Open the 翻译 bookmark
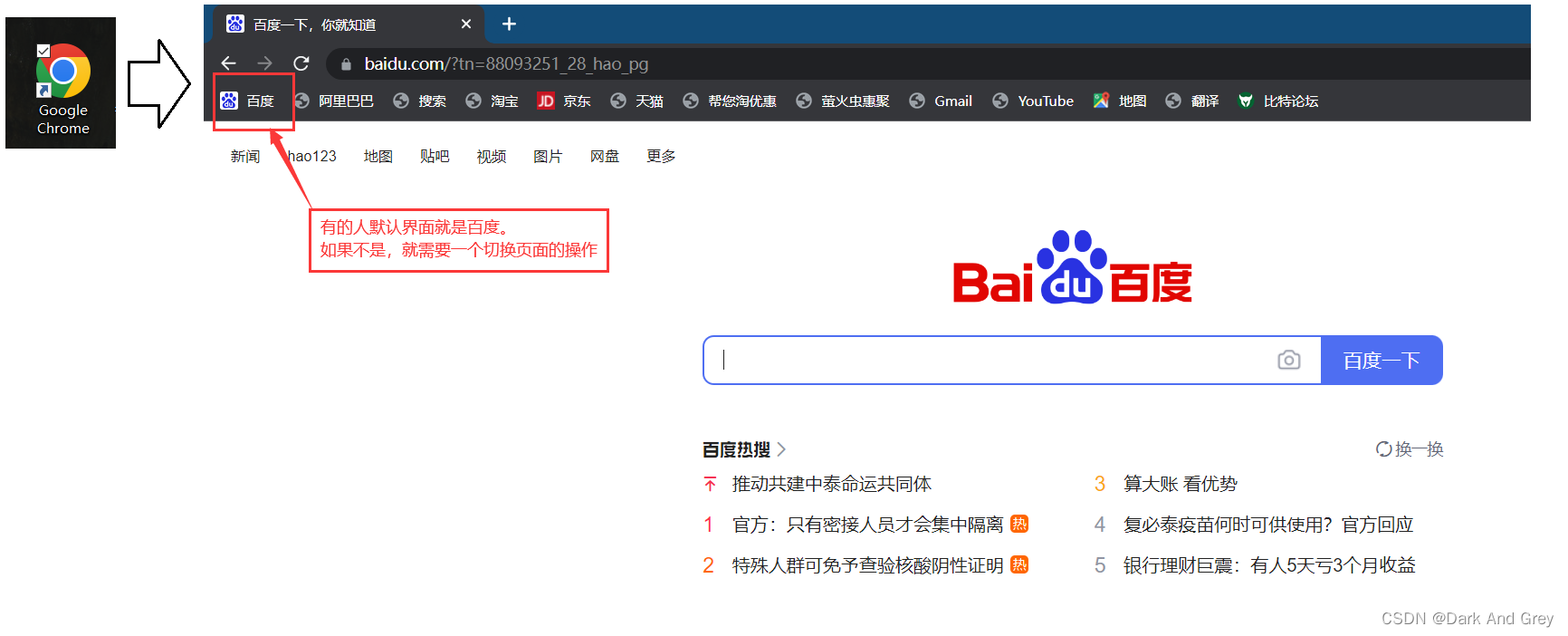1568x636 pixels. pos(1192,101)
